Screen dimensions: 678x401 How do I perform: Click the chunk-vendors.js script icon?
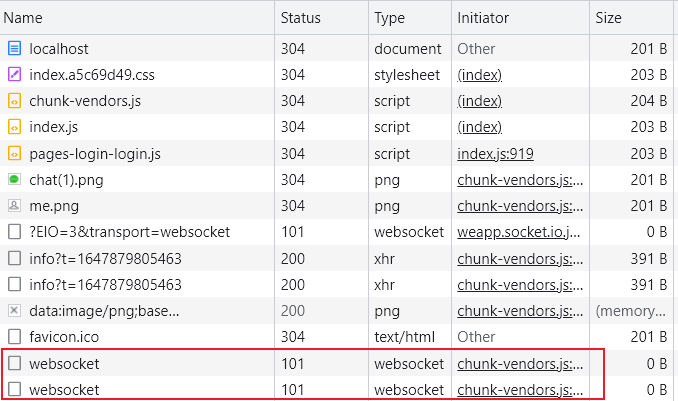click(14, 101)
